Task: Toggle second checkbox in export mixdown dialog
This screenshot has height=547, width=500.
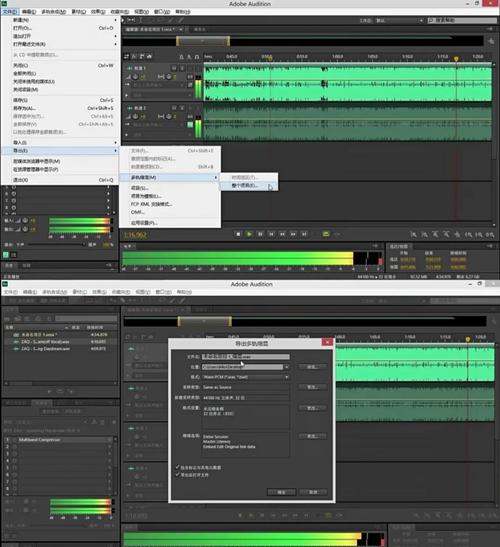Action: (177, 474)
